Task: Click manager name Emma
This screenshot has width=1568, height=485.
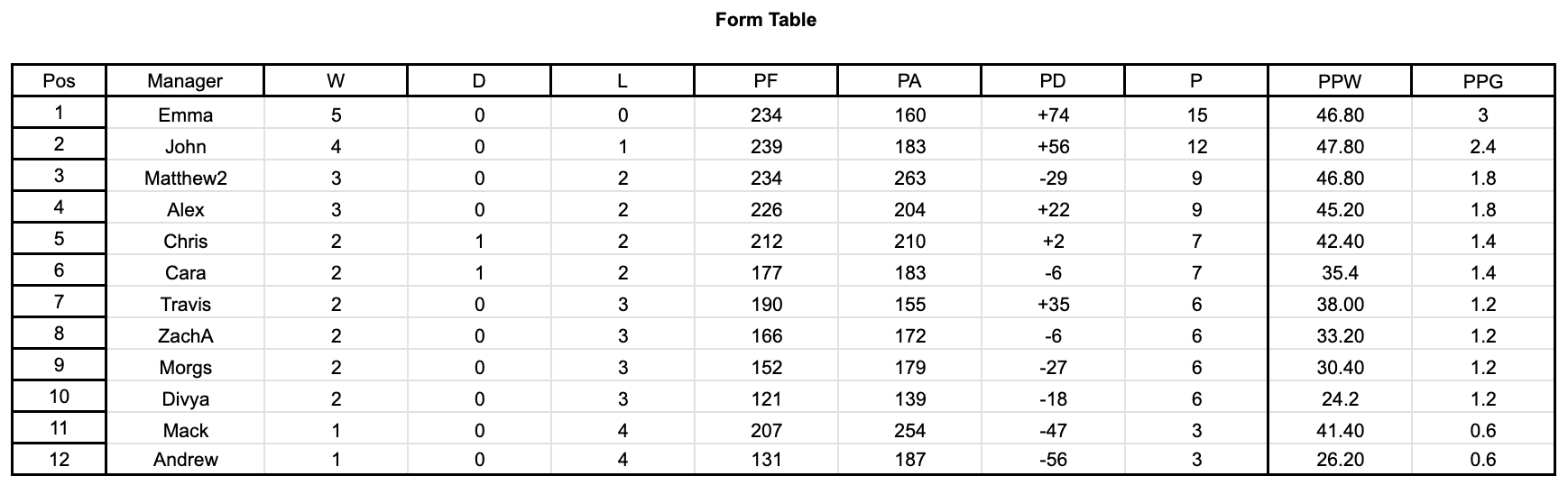Action: (185, 115)
